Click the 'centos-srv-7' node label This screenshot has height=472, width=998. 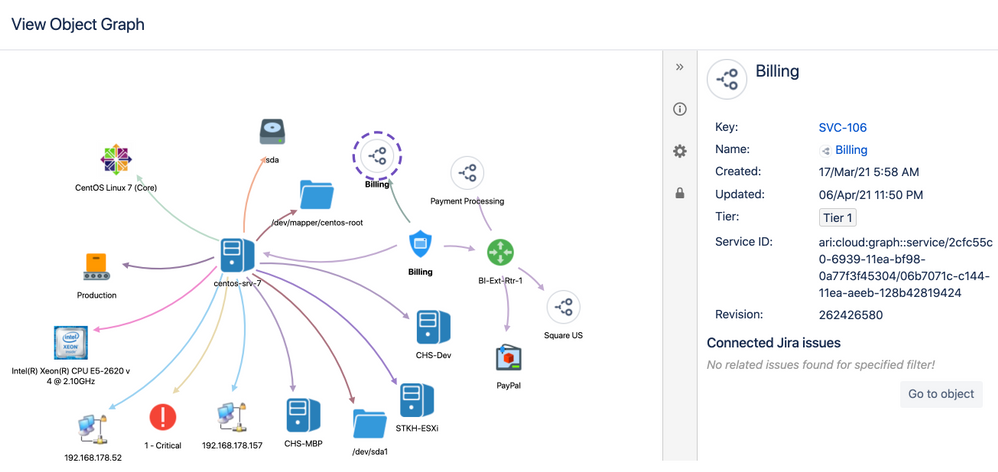238,284
